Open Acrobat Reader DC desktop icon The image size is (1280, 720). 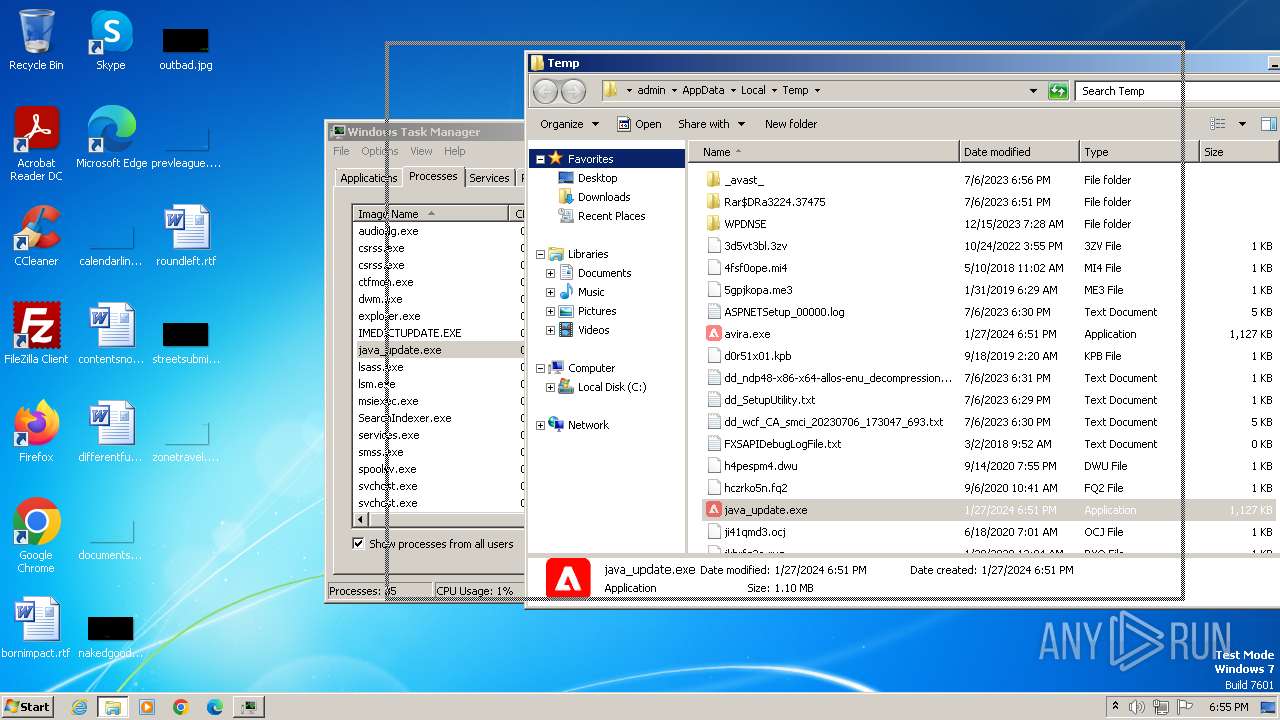pyautogui.click(x=36, y=144)
